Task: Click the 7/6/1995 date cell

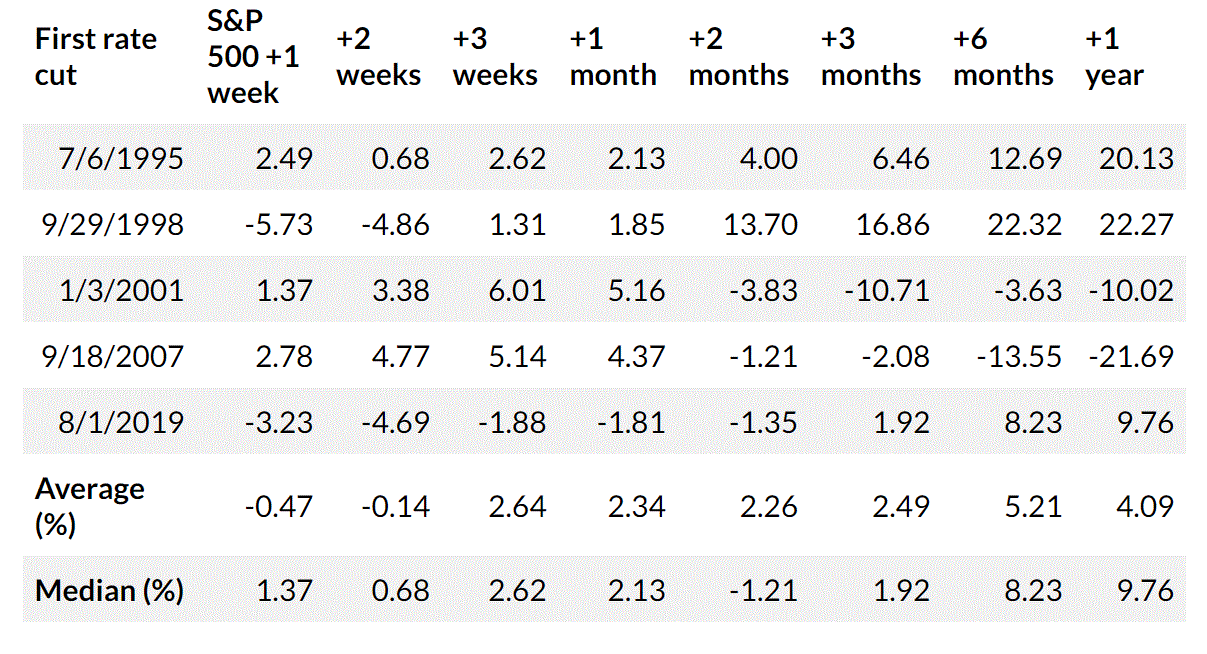Action: [122, 158]
